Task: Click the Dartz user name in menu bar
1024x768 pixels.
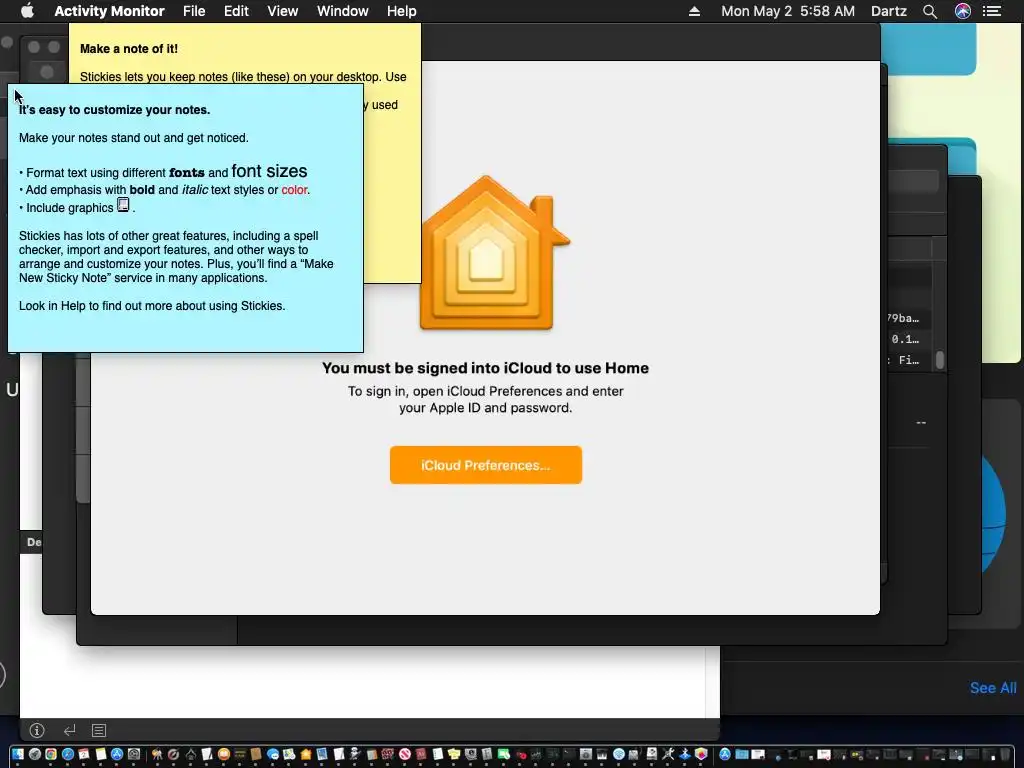Action: [x=889, y=11]
